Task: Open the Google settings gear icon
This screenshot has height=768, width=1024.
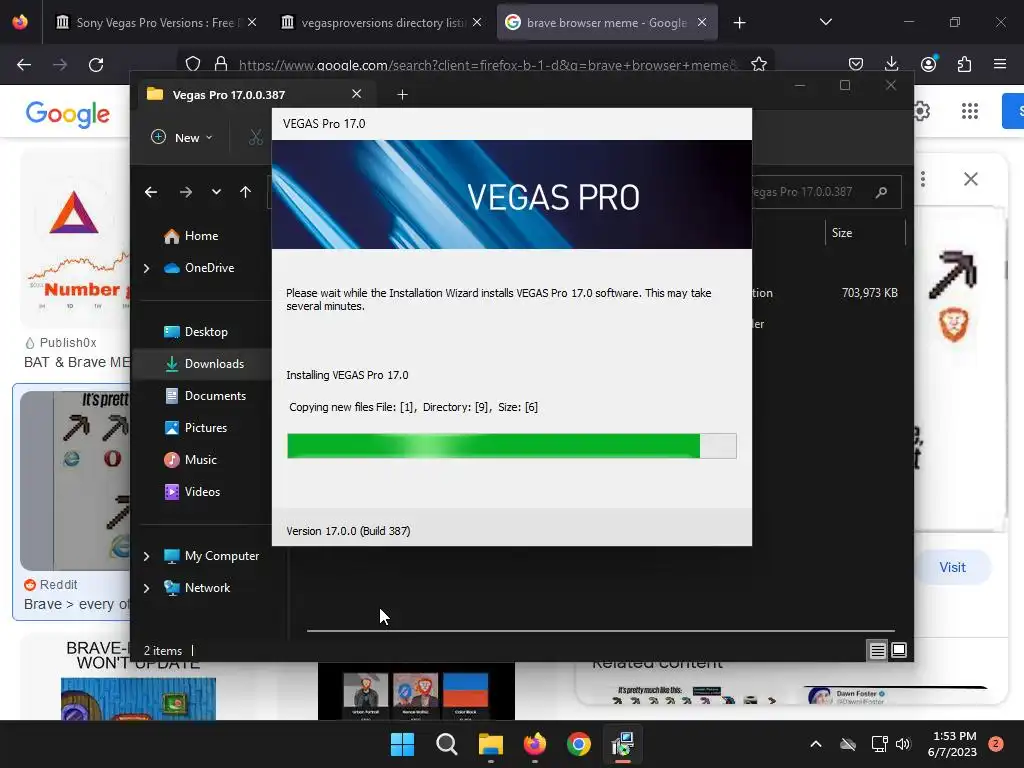Action: point(921,111)
